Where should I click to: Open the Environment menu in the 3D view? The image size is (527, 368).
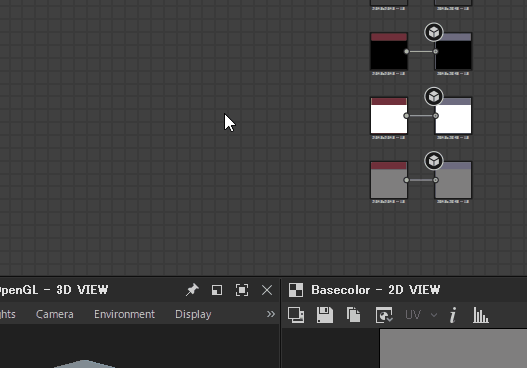pos(124,314)
